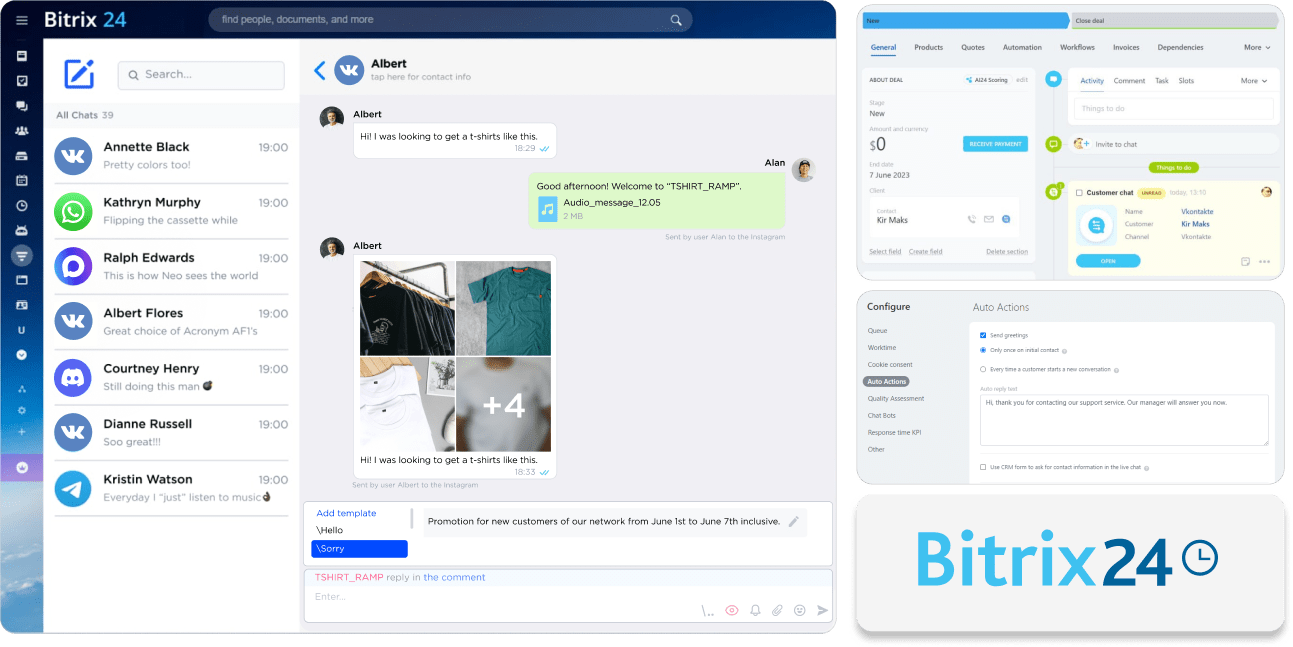Select Every time a customer starts conversation
The width and height of the screenshot is (1293, 647).
(x=983, y=367)
